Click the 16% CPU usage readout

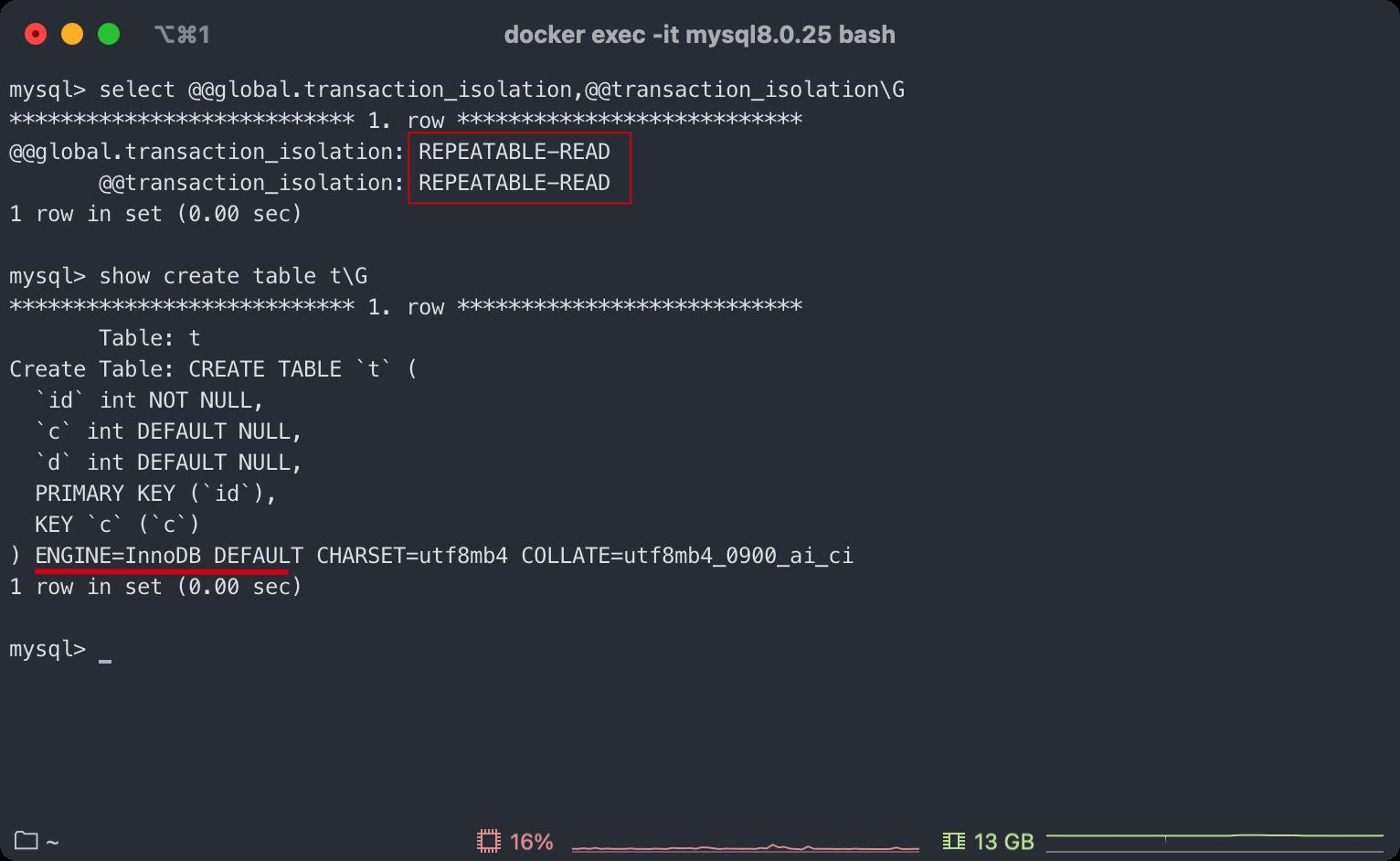click(x=531, y=840)
